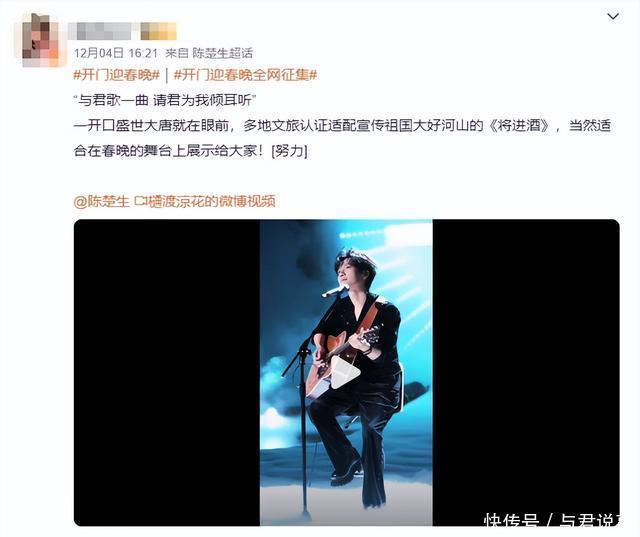This screenshot has width=640, height=537.
Task: Click the black area left of video
Action: coord(167,373)
